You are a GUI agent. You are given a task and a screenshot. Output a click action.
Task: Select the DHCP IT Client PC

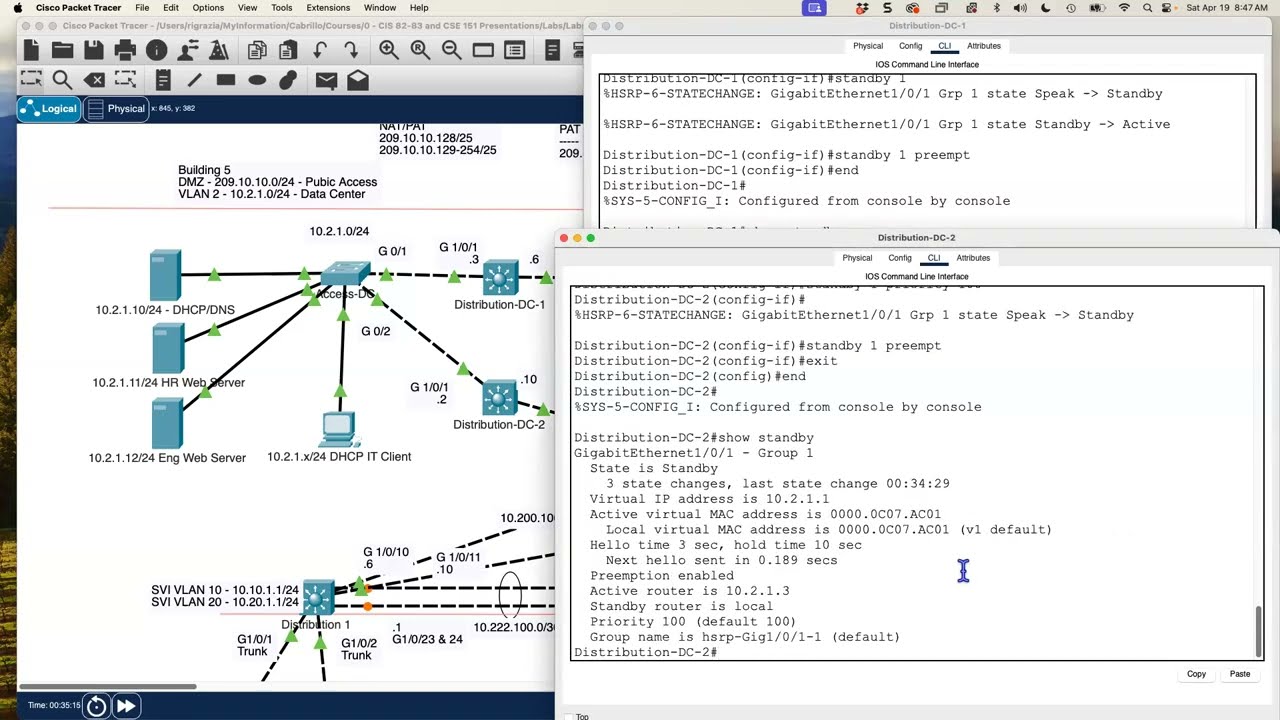click(x=339, y=429)
